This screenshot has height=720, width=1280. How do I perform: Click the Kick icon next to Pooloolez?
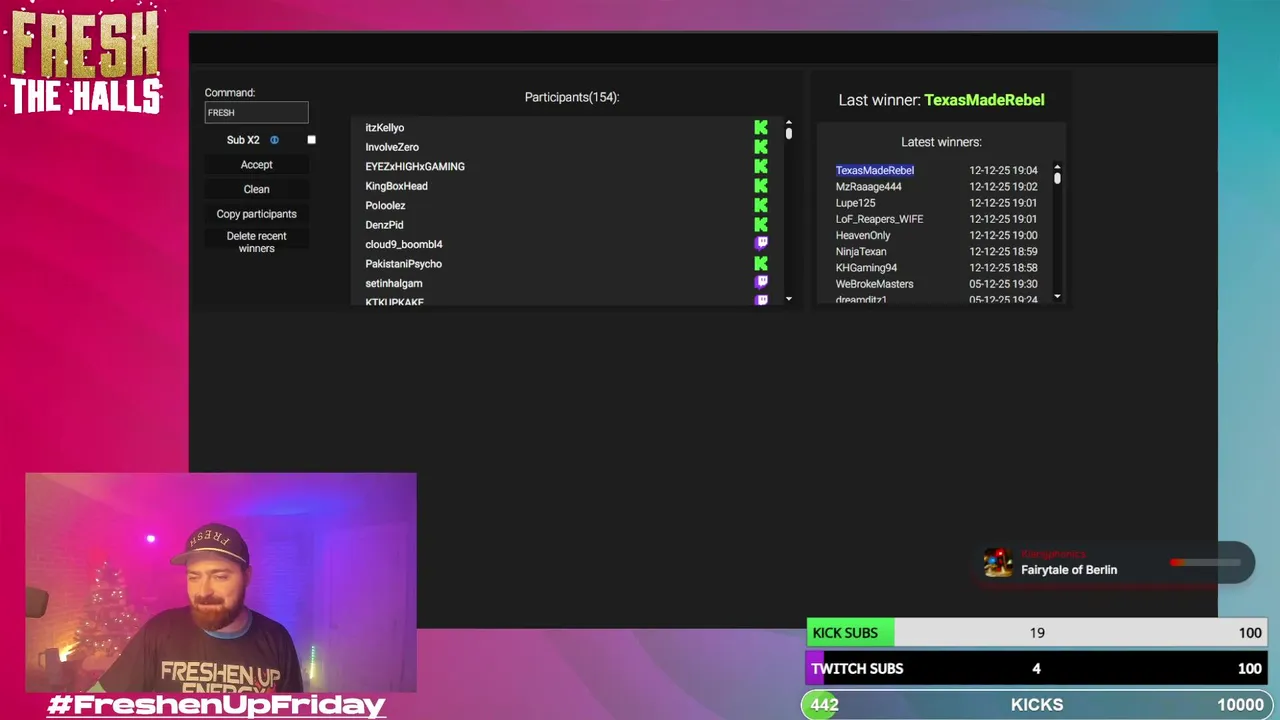click(x=761, y=206)
